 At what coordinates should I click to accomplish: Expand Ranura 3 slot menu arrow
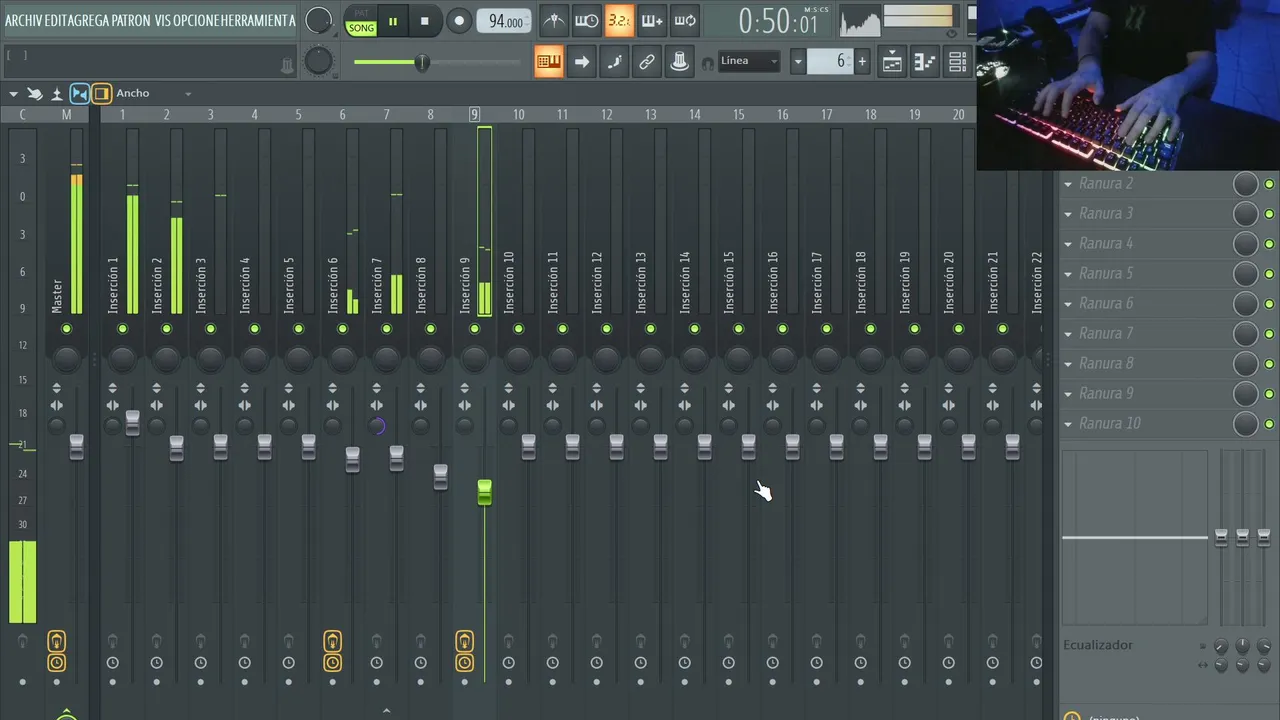[1068, 214]
